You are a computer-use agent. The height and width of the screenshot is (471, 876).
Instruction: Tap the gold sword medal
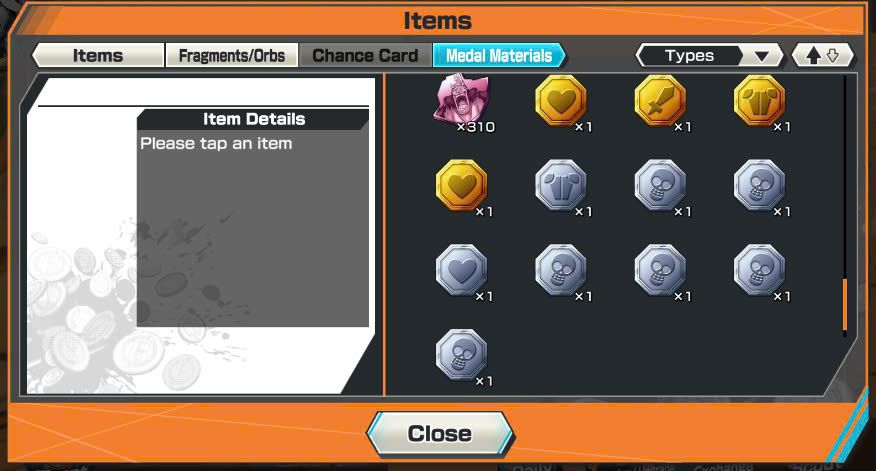pyautogui.click(x=660, y=101)
